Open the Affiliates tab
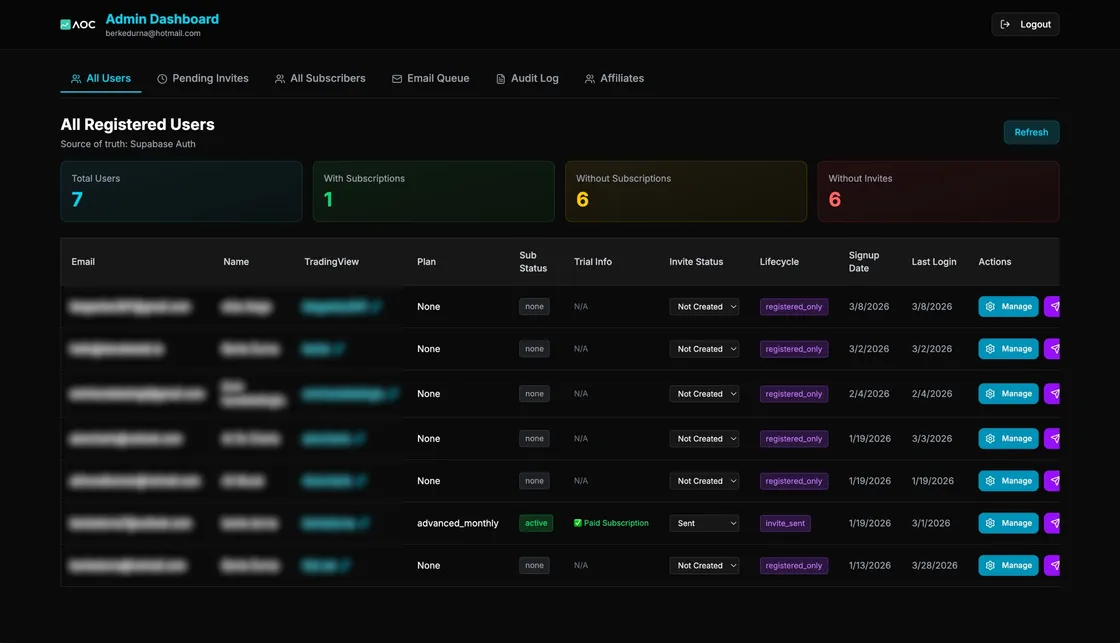 [614, 79]
